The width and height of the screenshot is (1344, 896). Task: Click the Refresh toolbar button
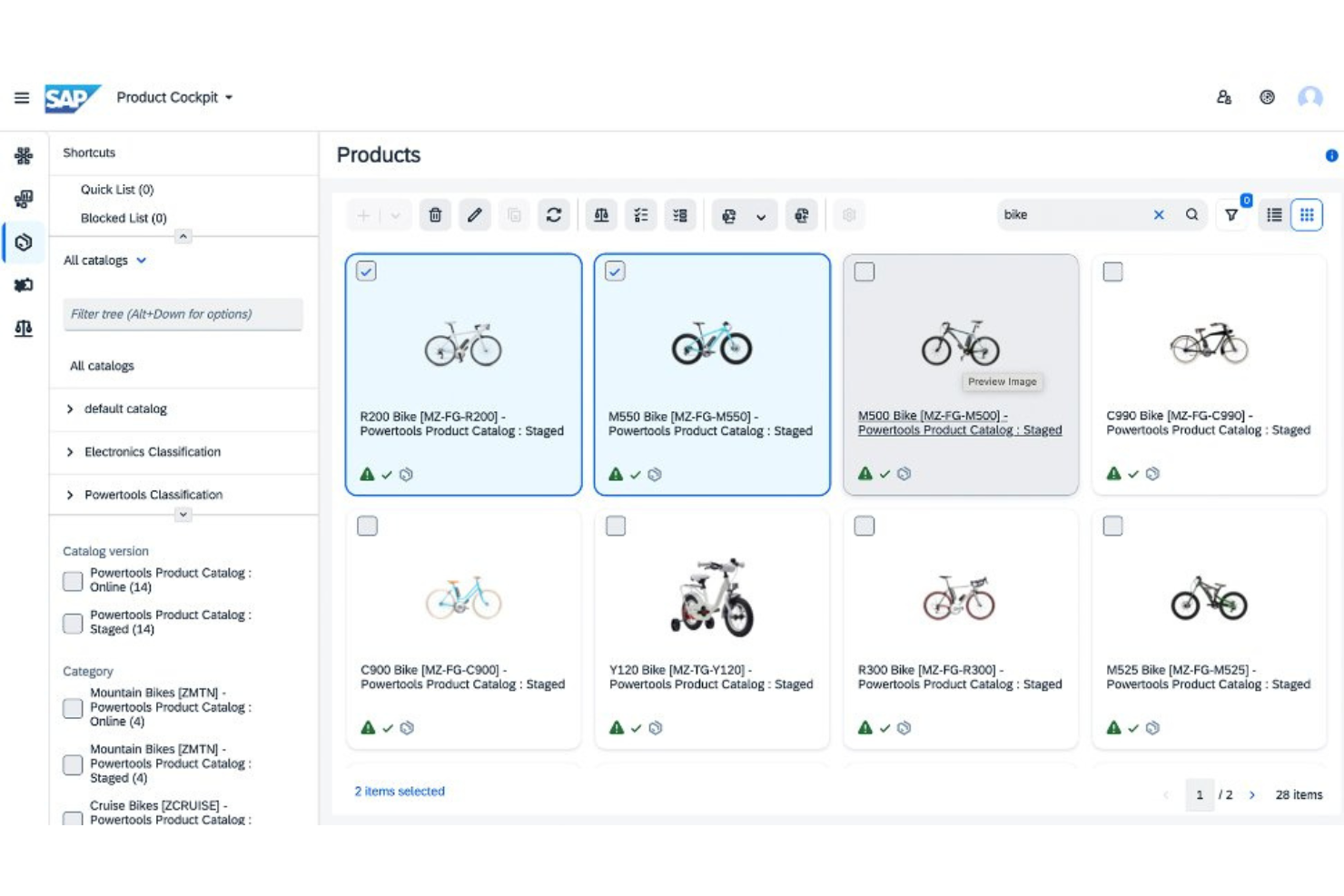[x=554, y=215]
